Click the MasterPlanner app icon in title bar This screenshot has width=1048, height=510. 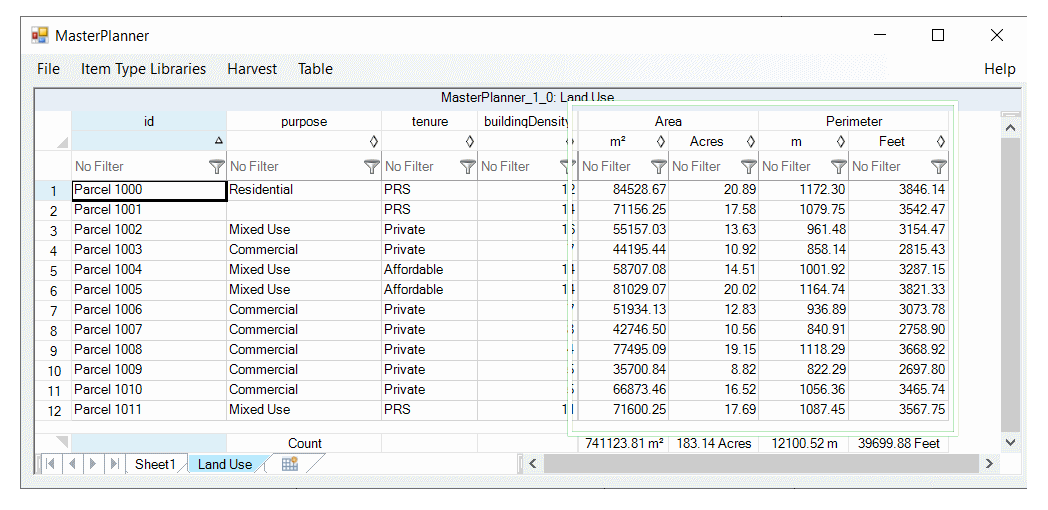(40, 35)
